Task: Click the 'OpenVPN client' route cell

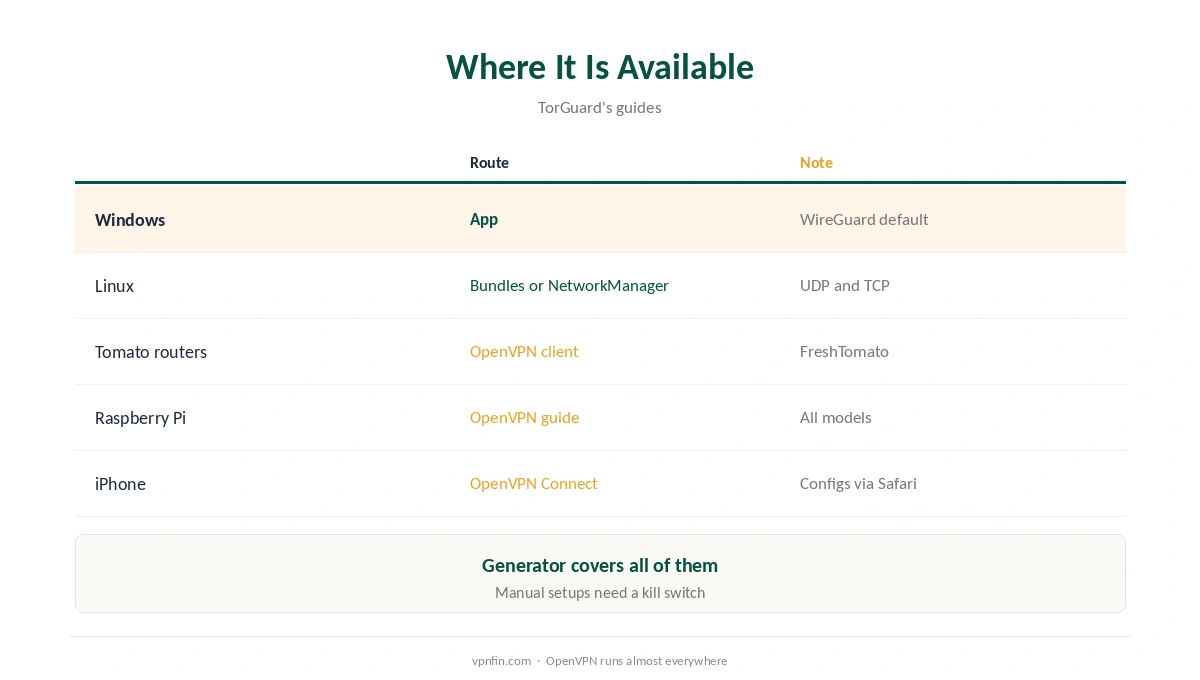Action: click(x=524, y=351)
